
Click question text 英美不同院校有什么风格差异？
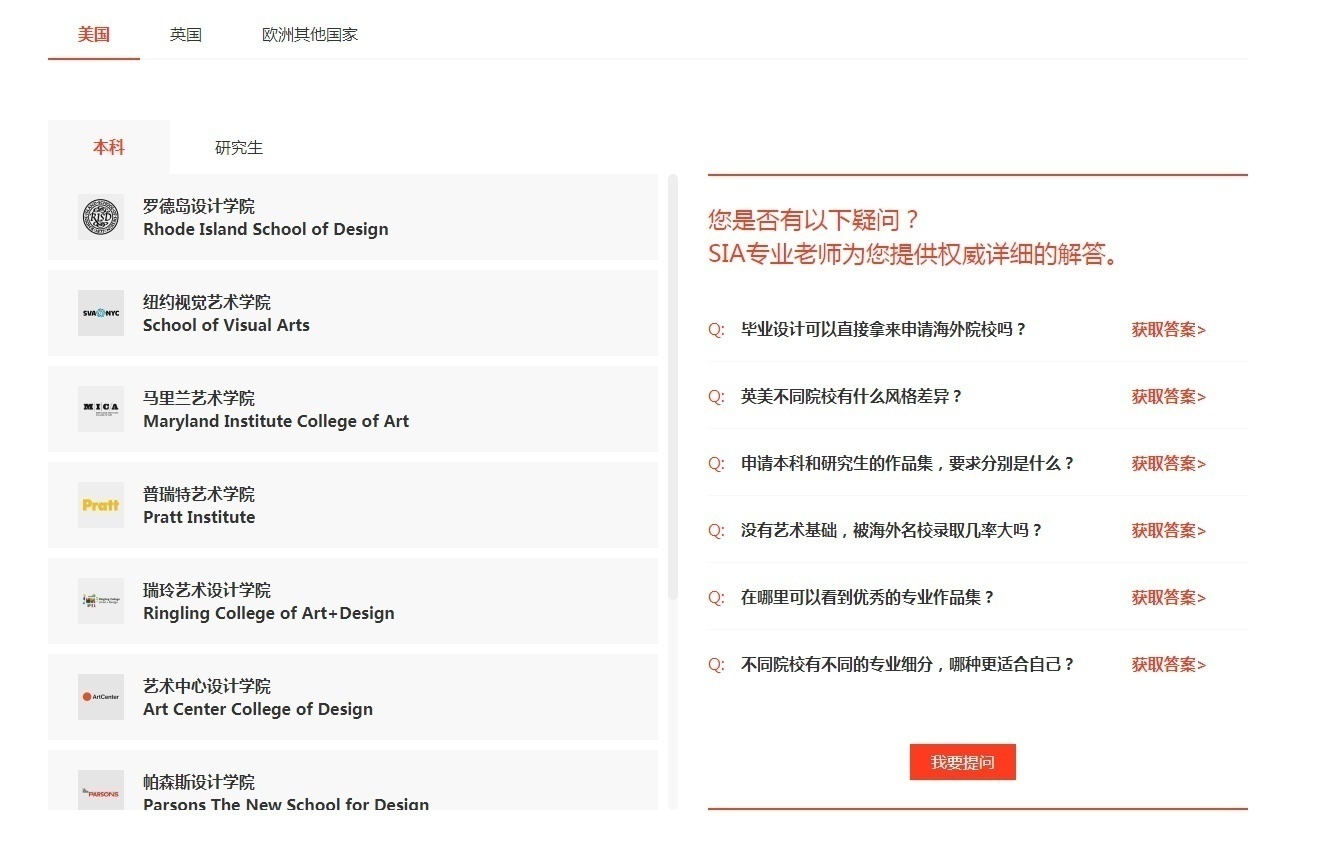[852, 396]
